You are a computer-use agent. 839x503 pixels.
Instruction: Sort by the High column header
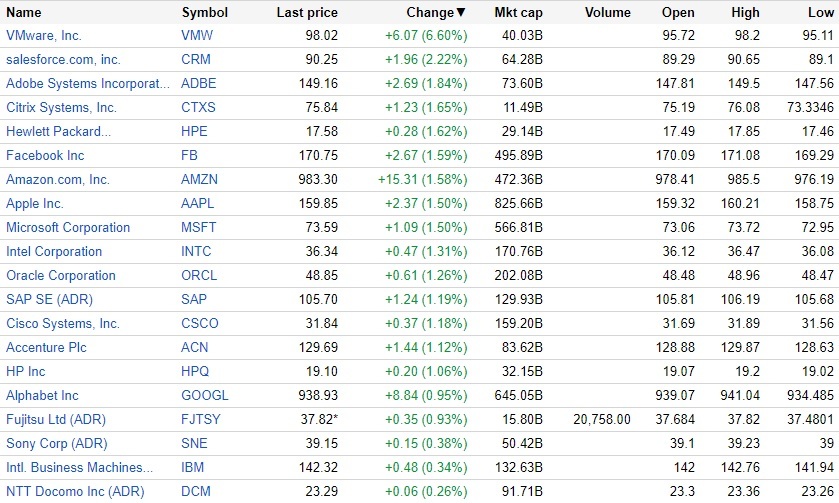[745, 13]
